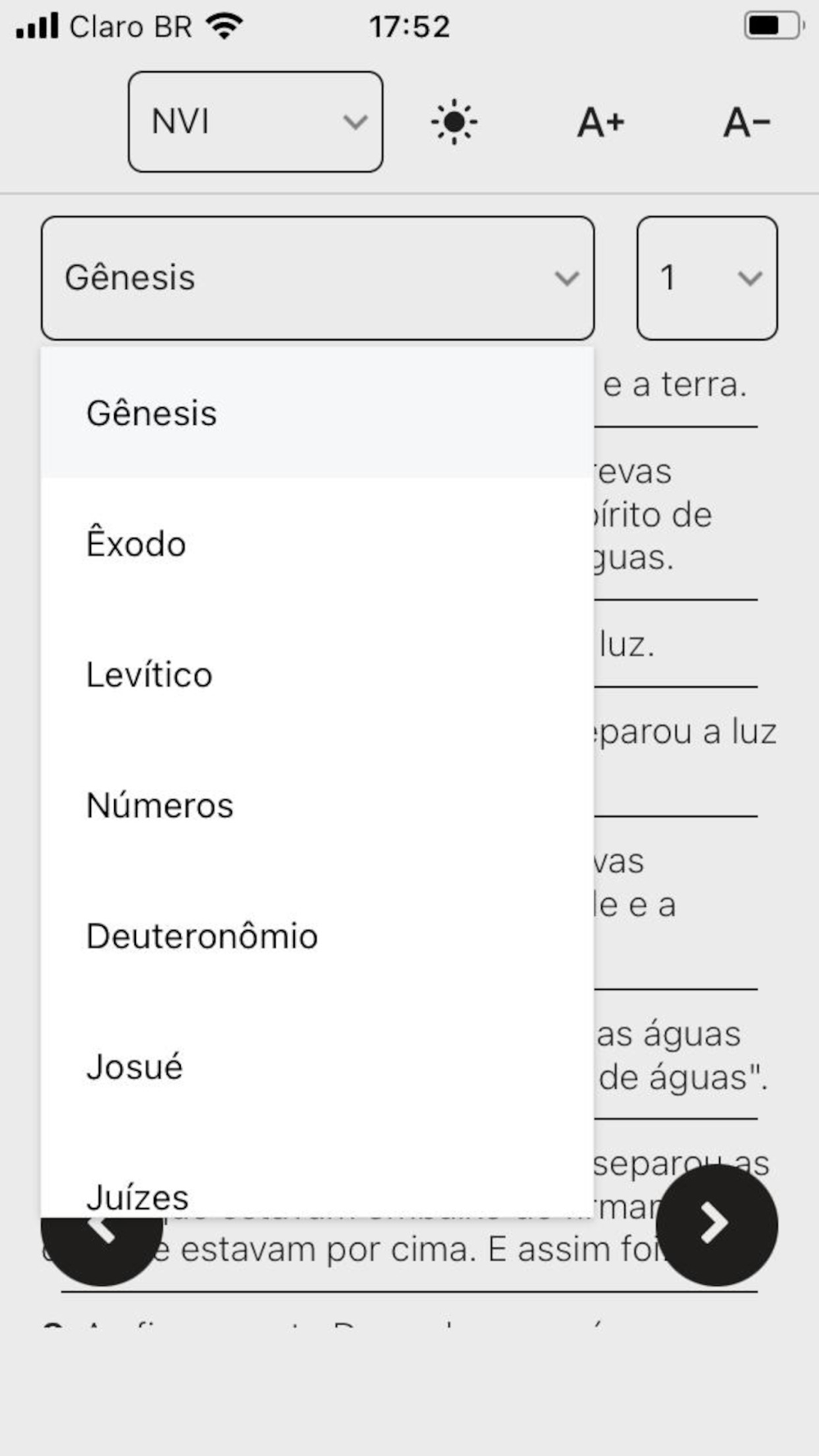Decrease font size with A- button

tap(746, 122)
